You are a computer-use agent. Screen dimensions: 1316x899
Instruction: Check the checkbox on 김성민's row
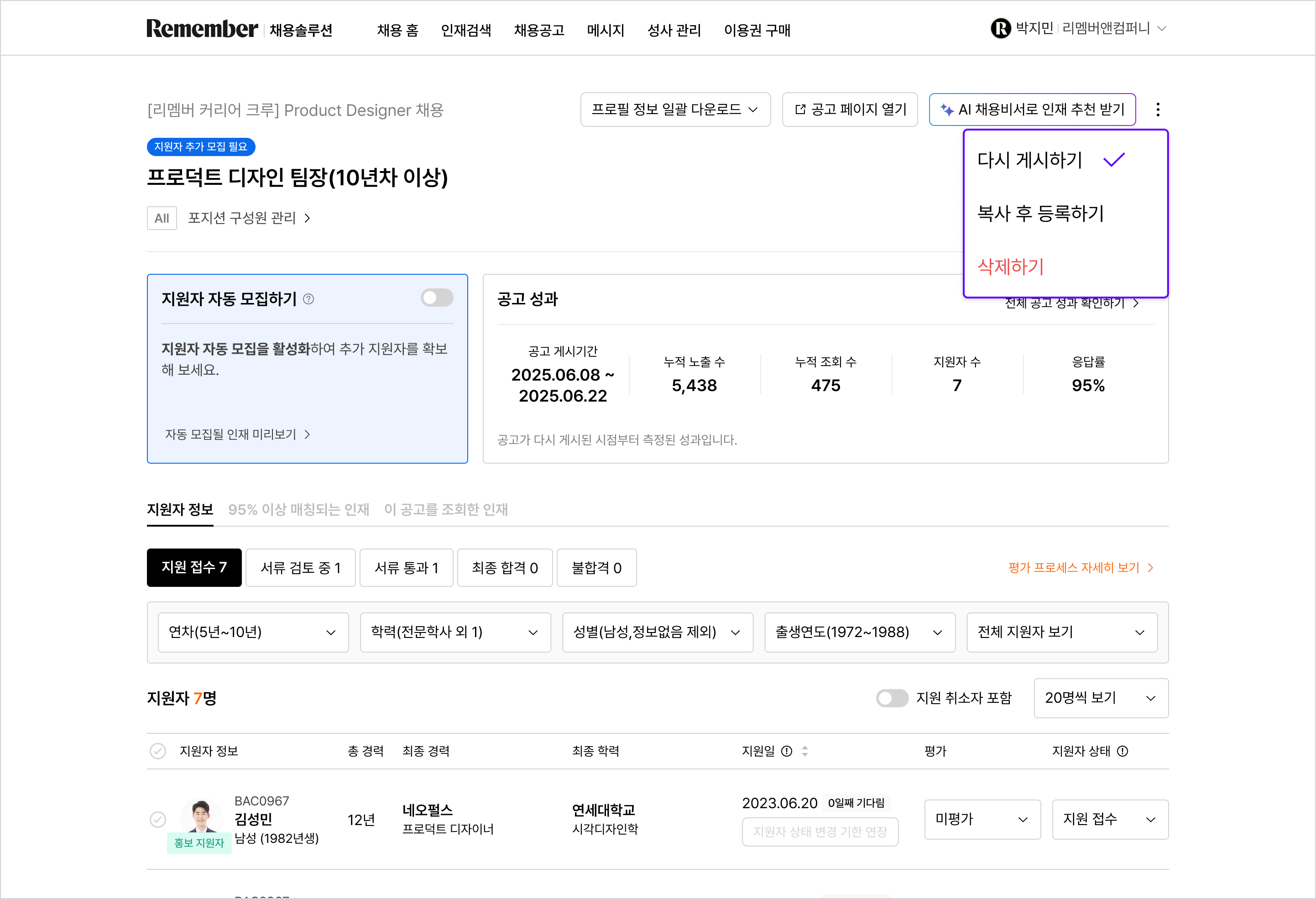click(158, 819)
